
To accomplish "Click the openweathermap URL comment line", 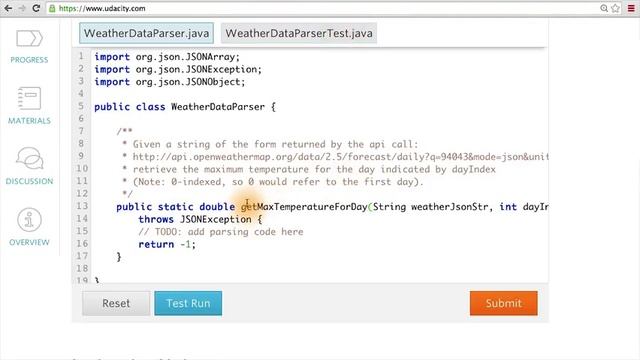I will [x=335, y=157].
